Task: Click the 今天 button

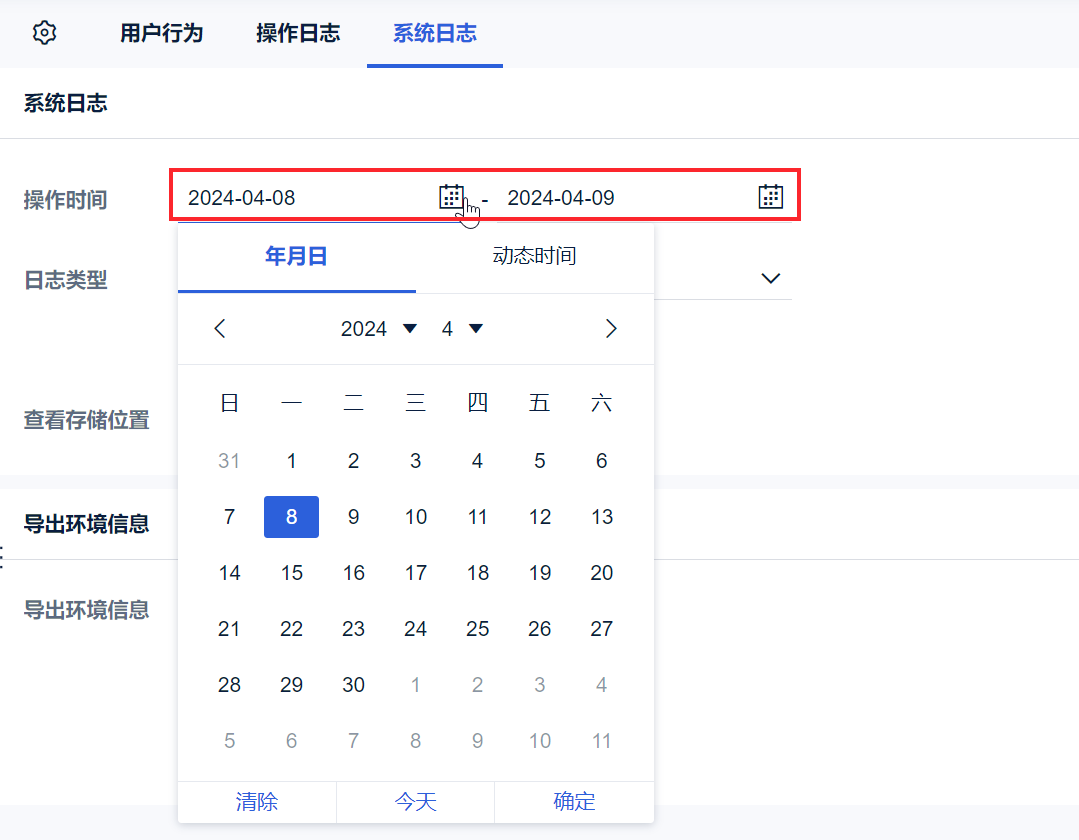Action: [415, 801]
